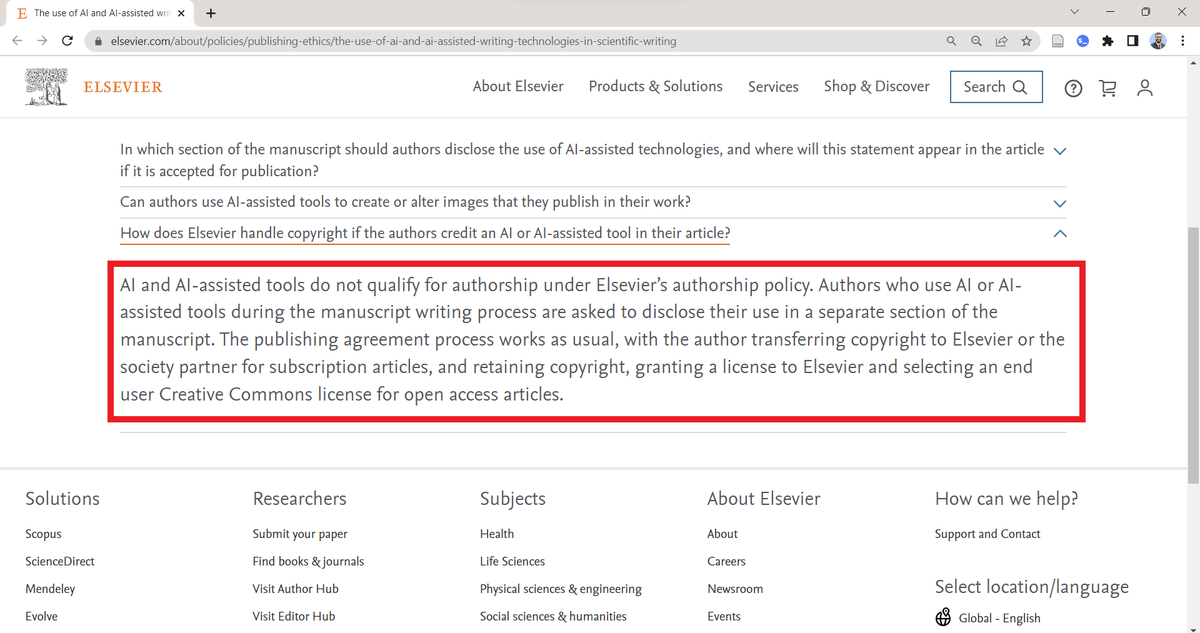Open the Life Sciences link
The height and width of the screenshot is (633, 1200).
tap(512, 561)
